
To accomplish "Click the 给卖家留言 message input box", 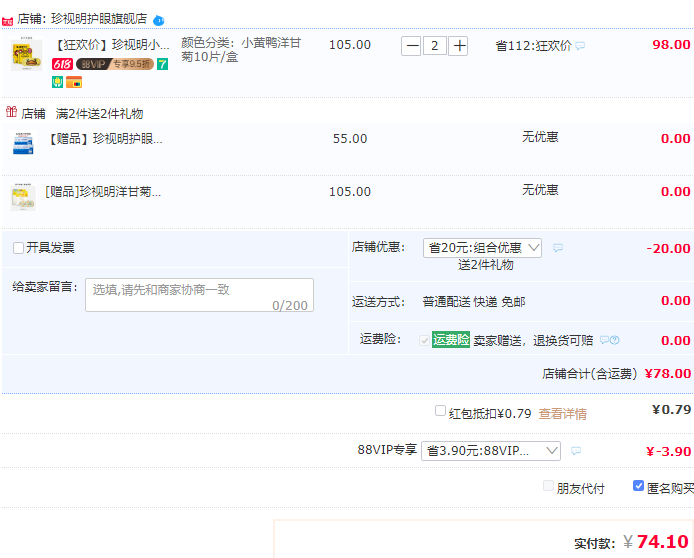I will pos(200,295).
